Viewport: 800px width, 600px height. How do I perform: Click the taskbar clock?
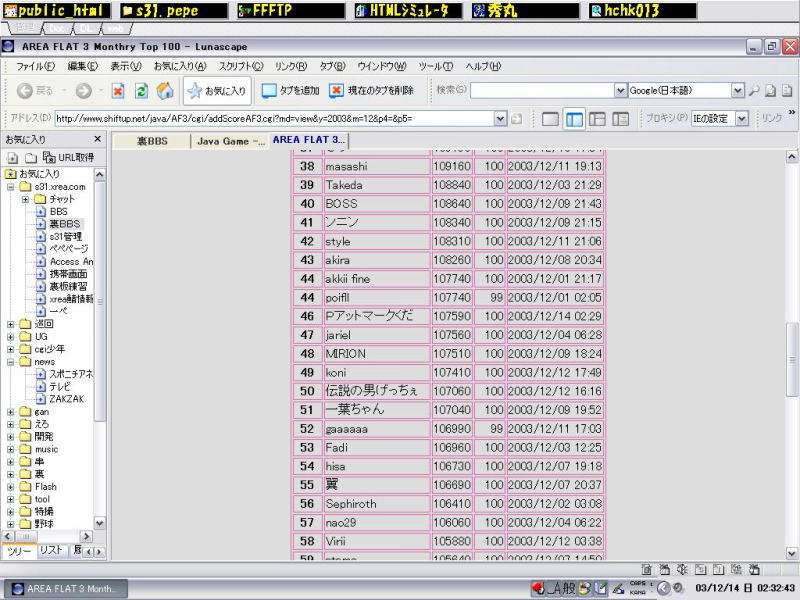coord(744,588)
